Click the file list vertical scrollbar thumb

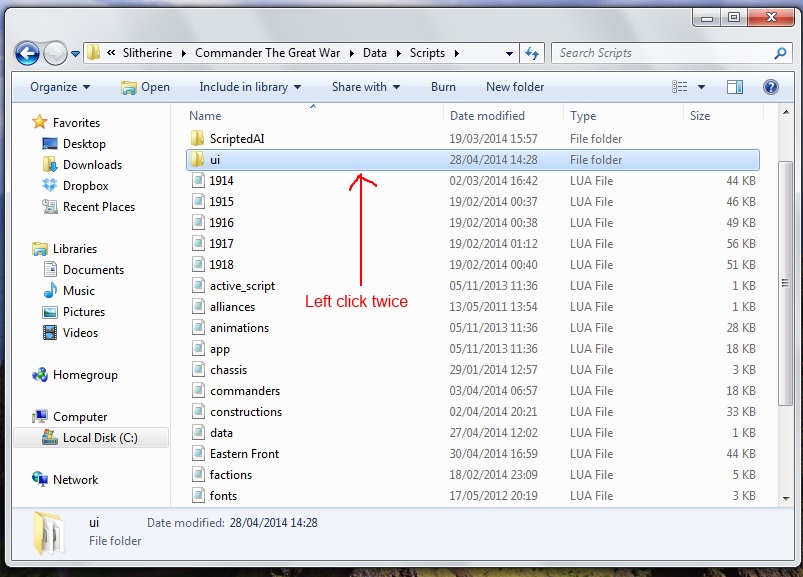point(785,283)
